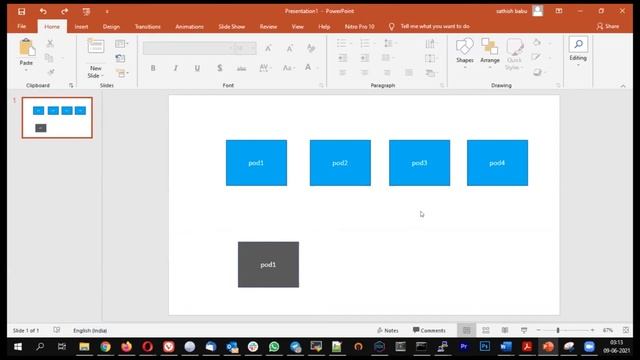Open the font name combo box
The image size is (640, 360).
point(186,48)
